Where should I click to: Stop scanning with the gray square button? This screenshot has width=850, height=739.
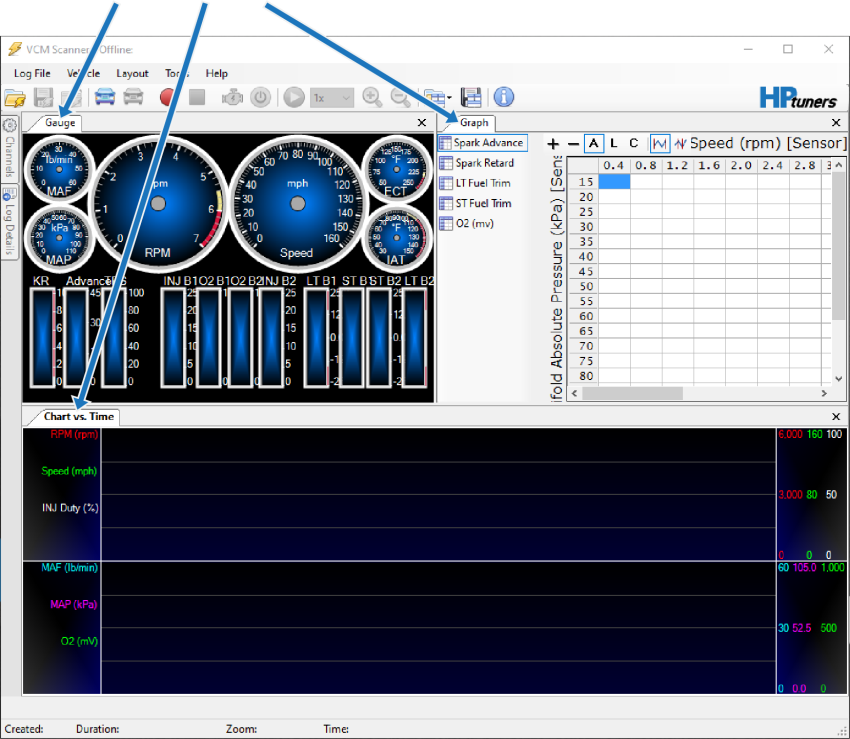[x=197, y=98]
